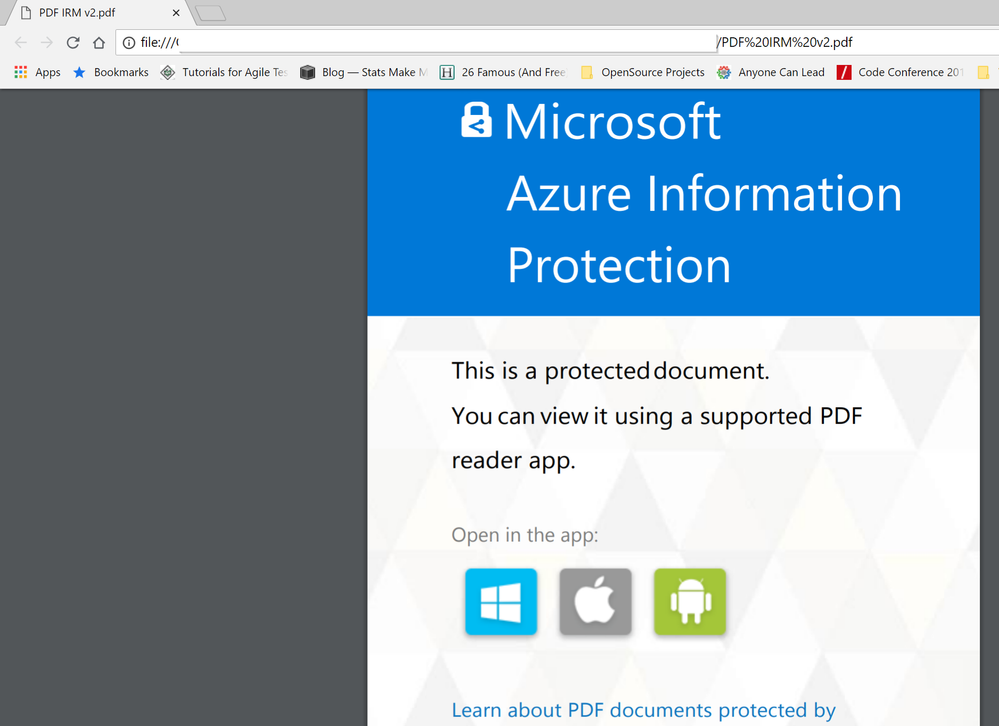The height and width of the screenshot is (726, 999).
Task: Open in the Android app icon
Action: (x=689, y=602)
